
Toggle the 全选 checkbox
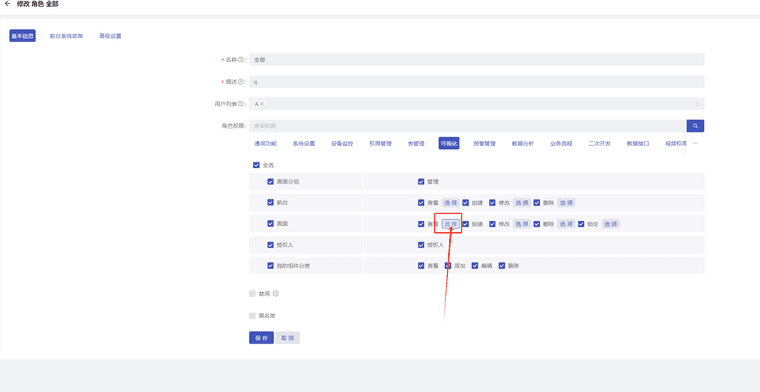256,165
